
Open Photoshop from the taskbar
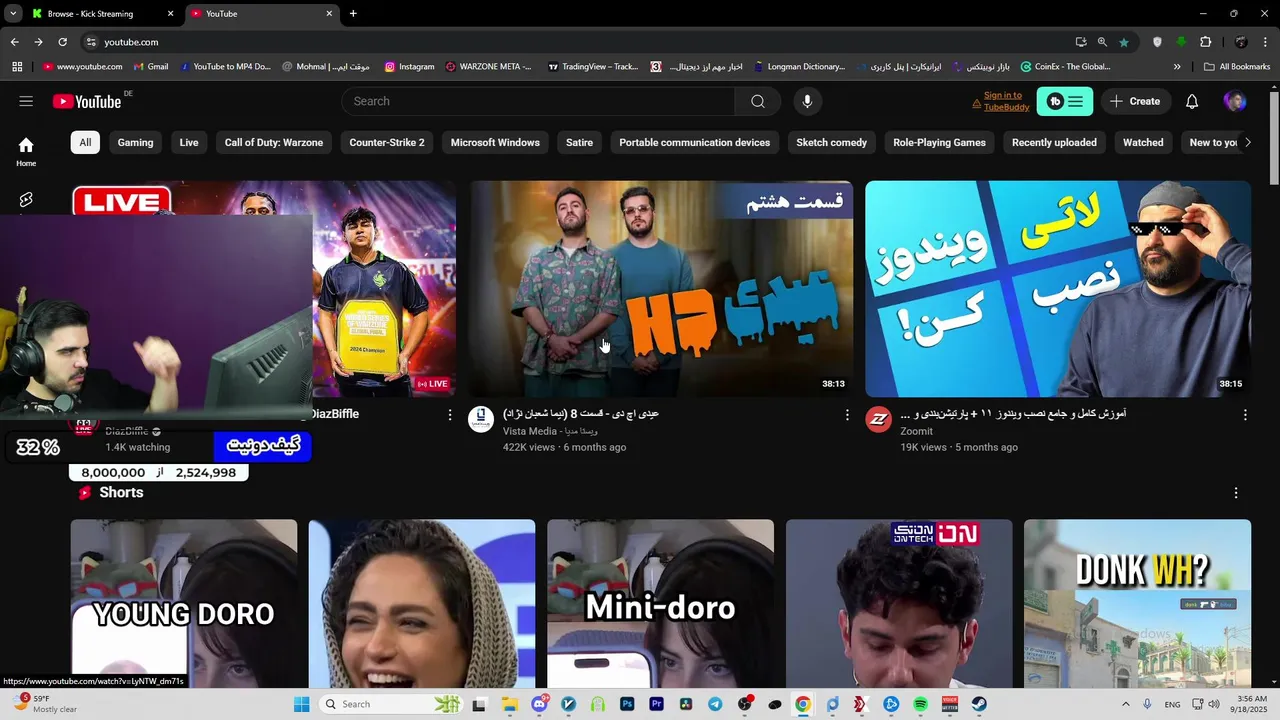click(627, 704)
